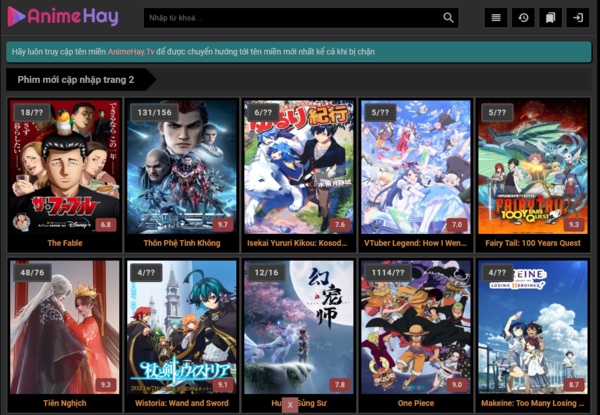Click the search magnifier icon

pos(448,18)
